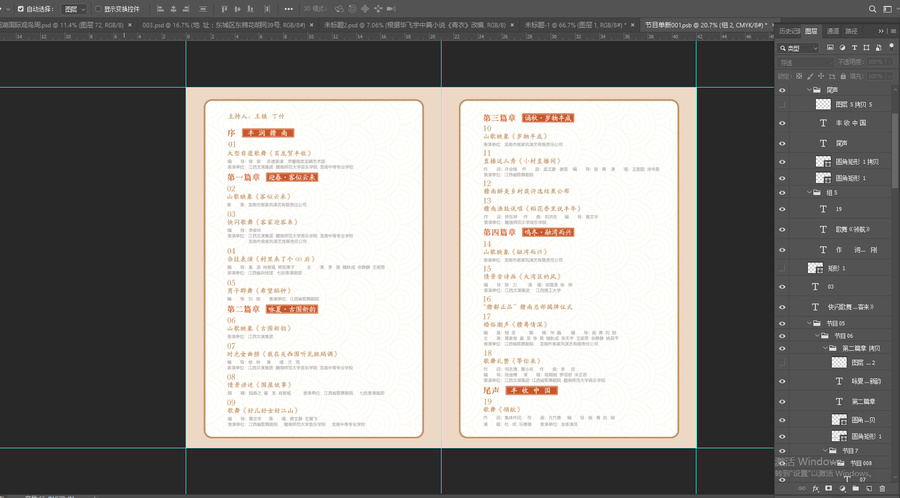Switch to the 通道 panel tab
The height and width of the screenshot is (498, 900).
[833, 31]
